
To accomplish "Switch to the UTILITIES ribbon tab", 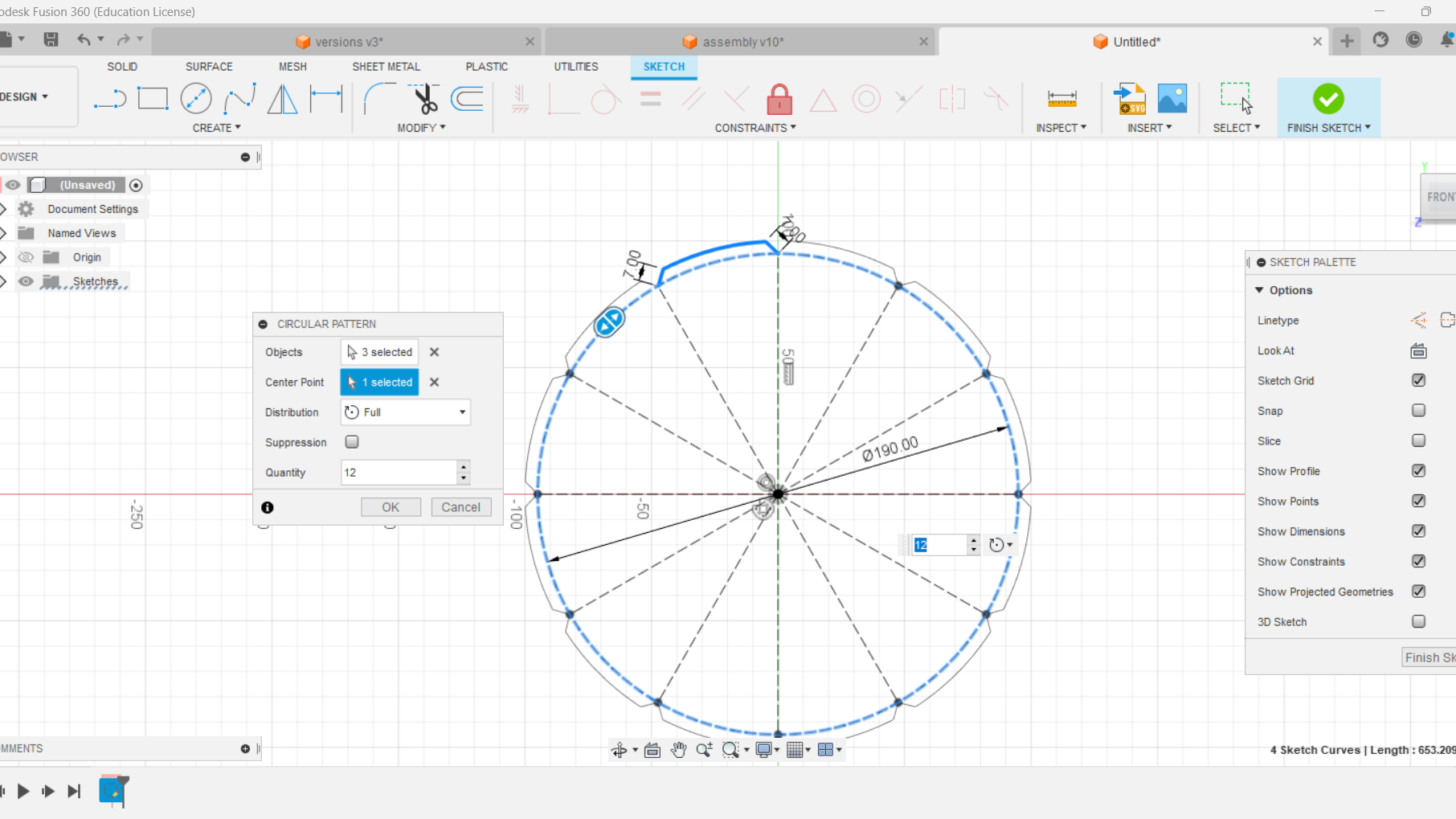I will (576, 67).
